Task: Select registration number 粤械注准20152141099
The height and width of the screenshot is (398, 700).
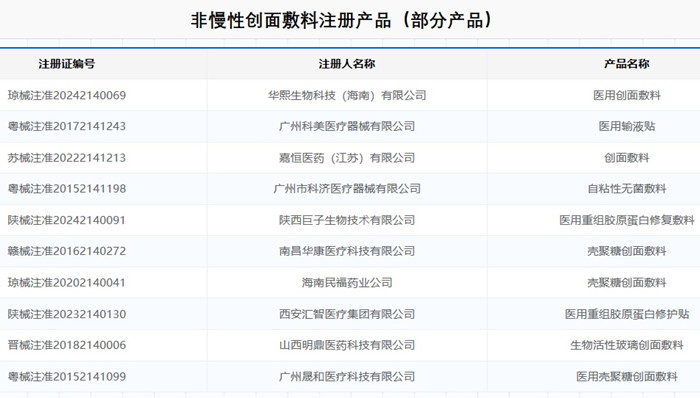Action: (x=67, y=376)
